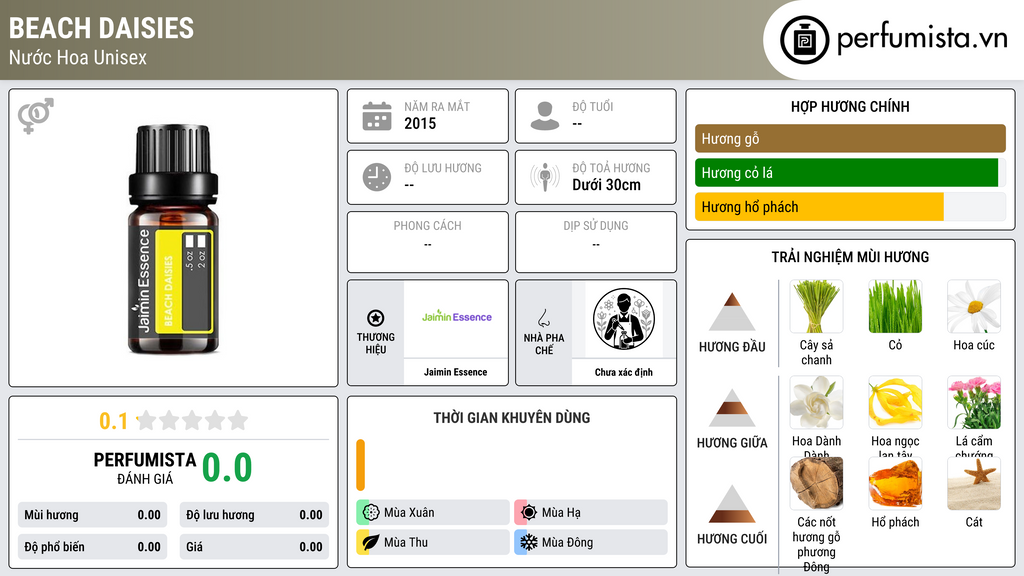1024x576 pixels.
Task: Click the Thời gian khuyên dùng heading
Action: (512, 417)
